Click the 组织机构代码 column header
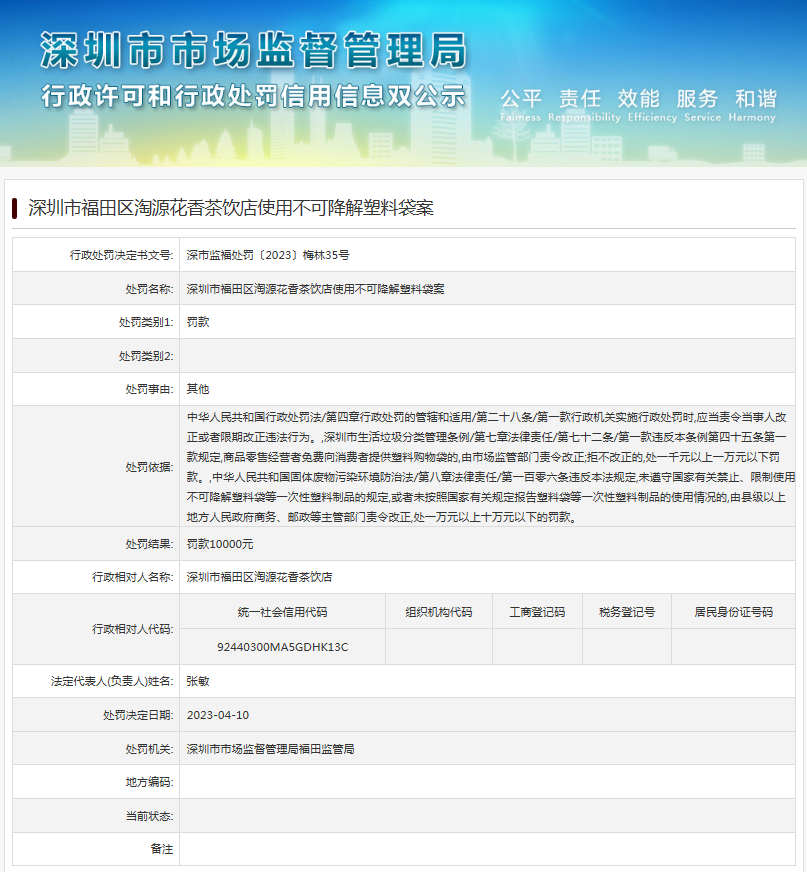 click(439, 612)
